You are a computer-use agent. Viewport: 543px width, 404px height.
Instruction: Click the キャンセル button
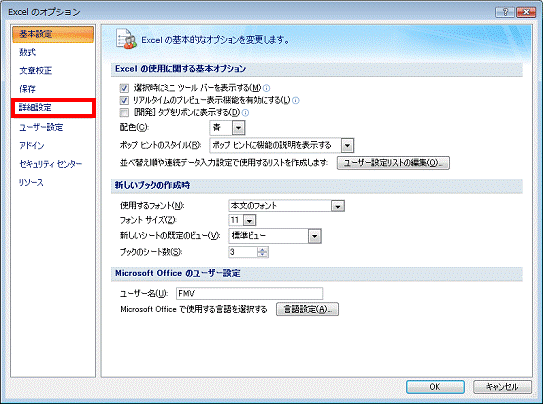(502, 387)
